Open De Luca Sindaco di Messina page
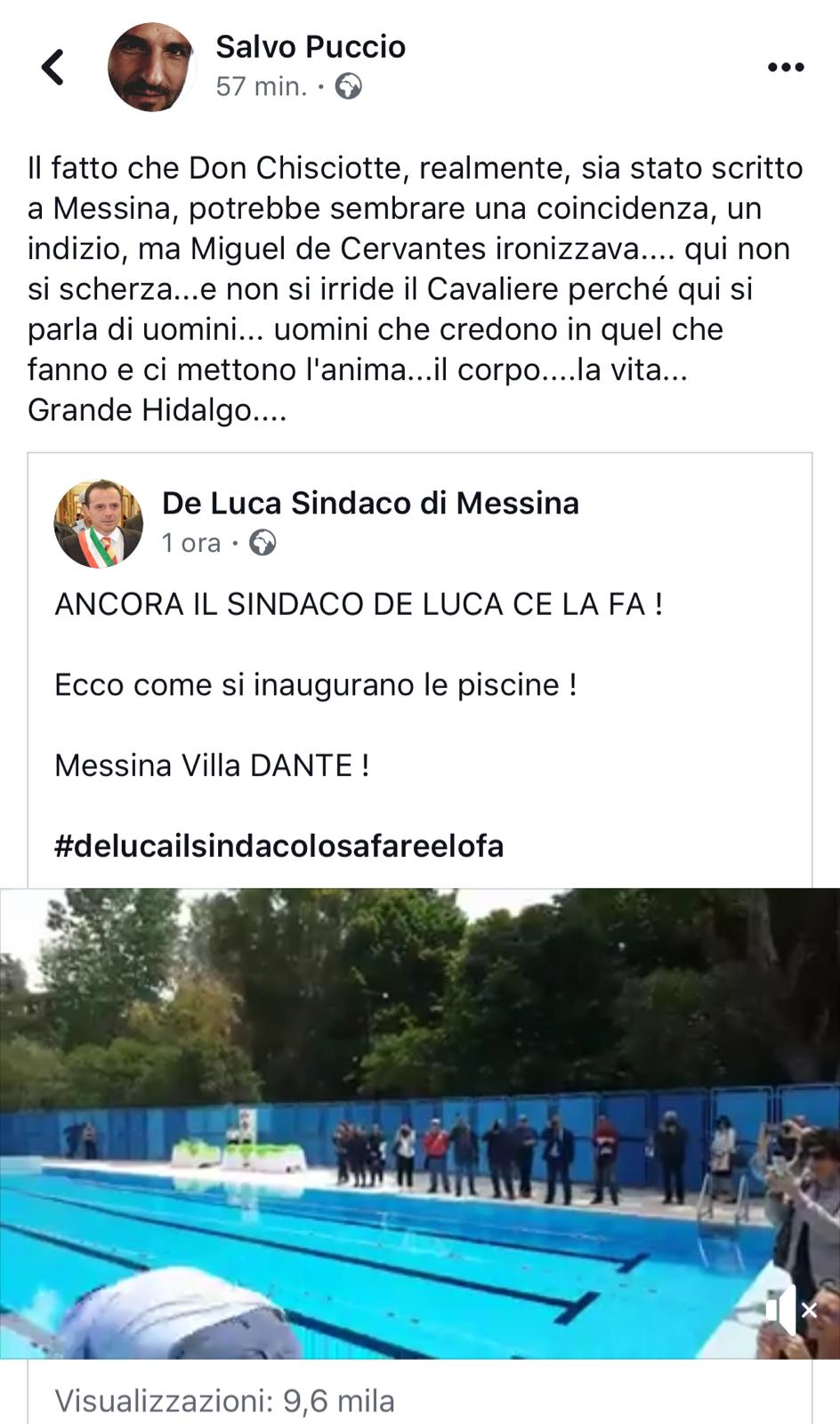Viewport: 840px width, 1424px height. tap(370, 503)
